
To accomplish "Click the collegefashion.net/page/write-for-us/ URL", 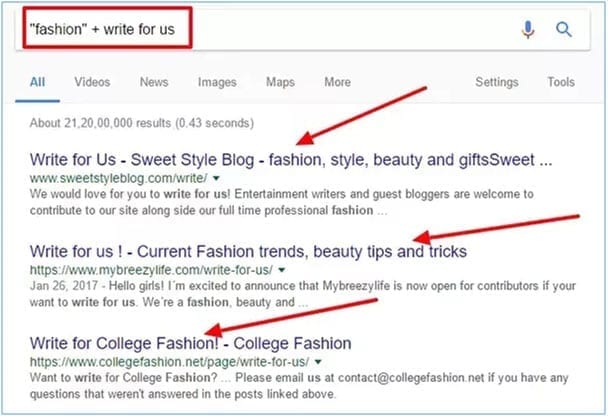I will point(169,362).
